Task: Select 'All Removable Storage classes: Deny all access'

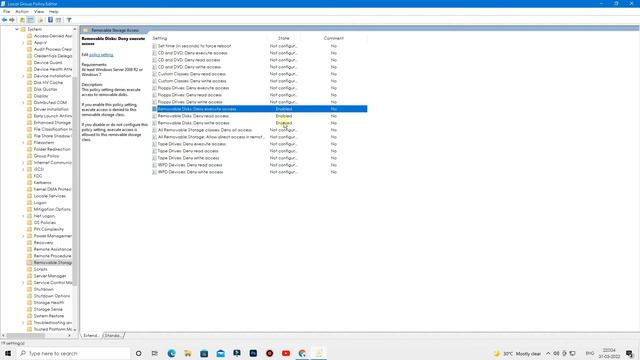Action: pos(259,130)
